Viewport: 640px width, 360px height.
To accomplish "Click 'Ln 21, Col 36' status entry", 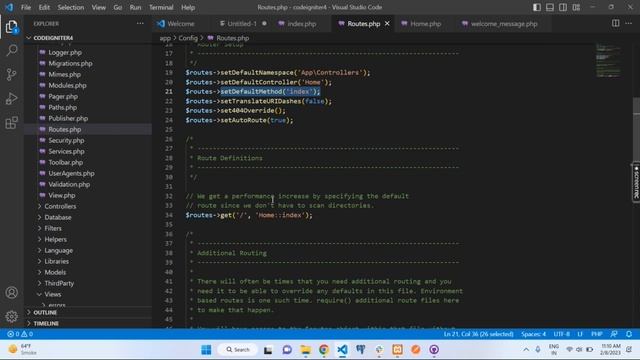I will (478, 334).
